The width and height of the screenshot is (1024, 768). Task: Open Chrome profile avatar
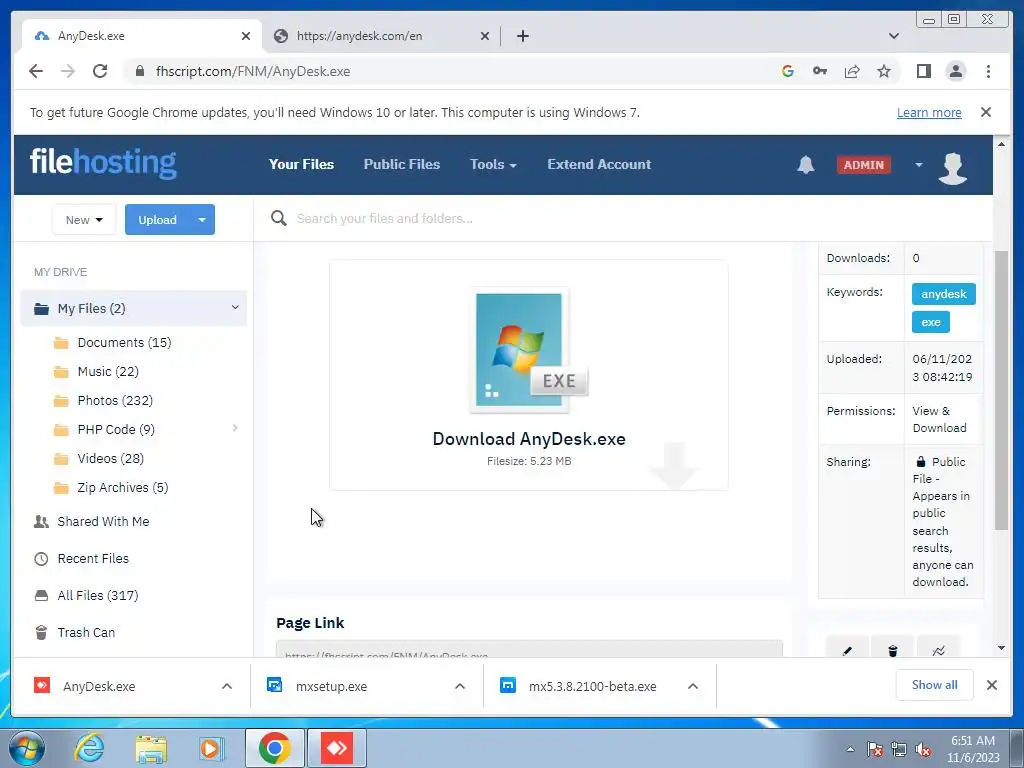point(955,71)
